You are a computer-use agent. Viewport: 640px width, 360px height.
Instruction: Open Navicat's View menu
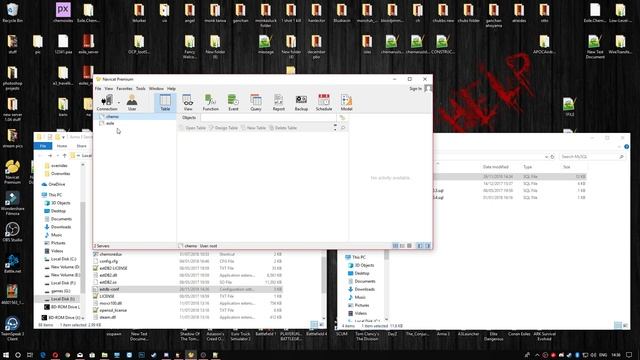point(109,89)
